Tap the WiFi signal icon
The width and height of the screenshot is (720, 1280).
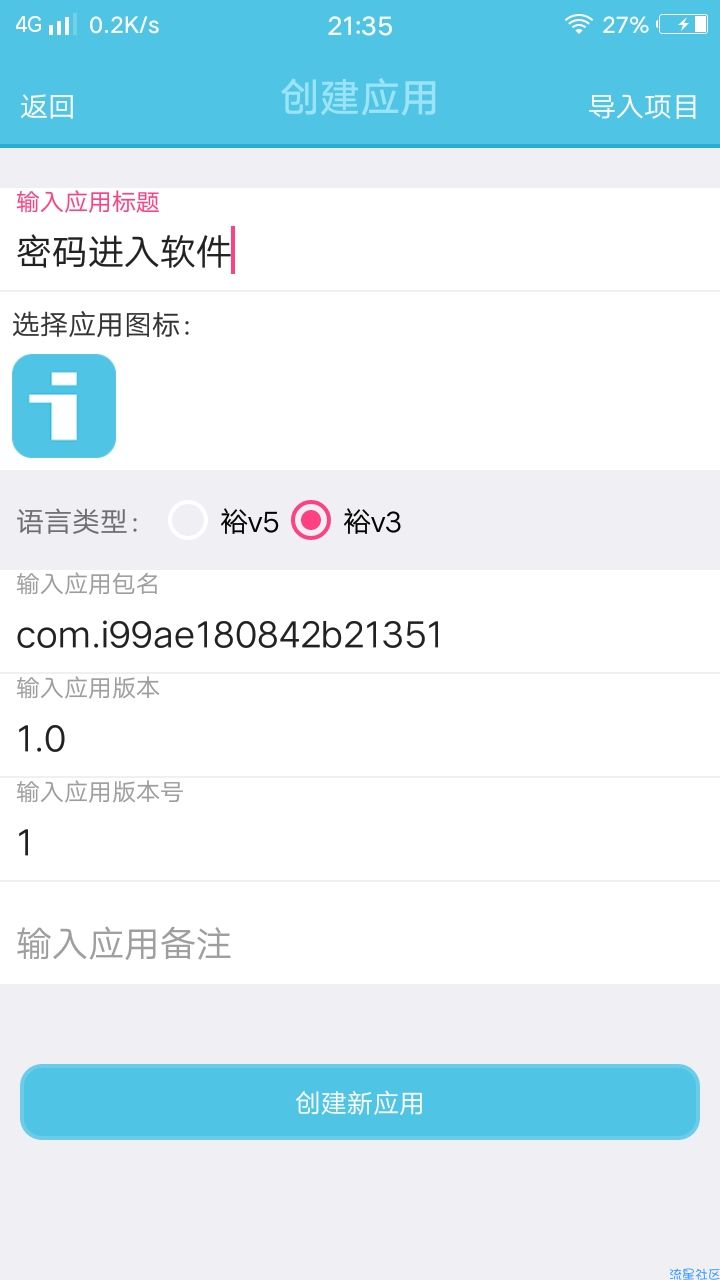(579, 25)
